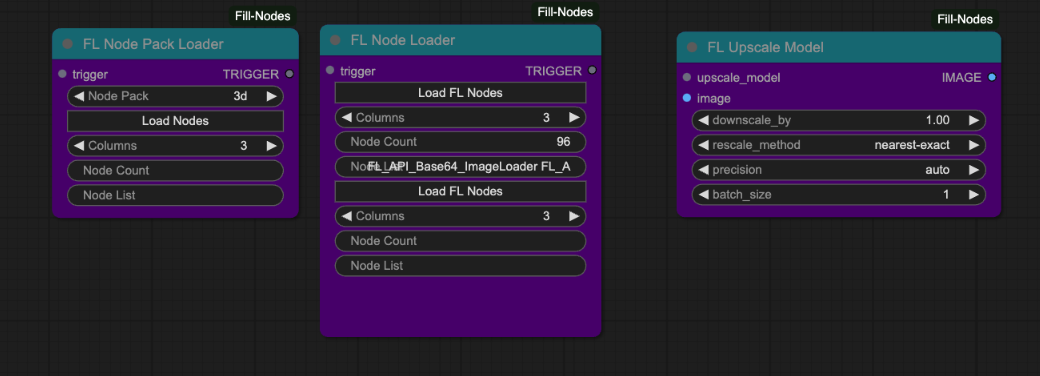Increase Columns in FL Node Pack Loader
The image size is (1040, 376).
click(x=271, y=145)
